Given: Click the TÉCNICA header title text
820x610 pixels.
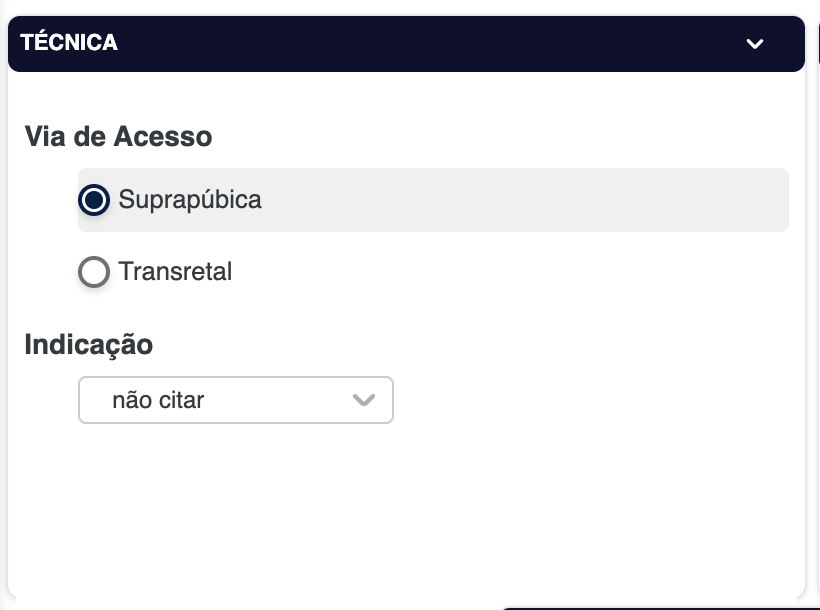Looking at the screenshot, I should coord(69,43).
